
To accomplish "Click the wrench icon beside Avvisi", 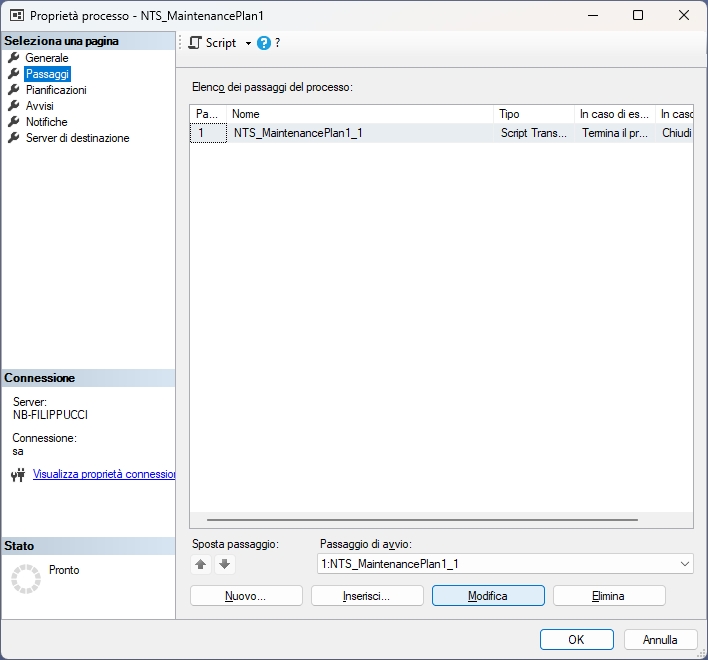I will point(14,106).
